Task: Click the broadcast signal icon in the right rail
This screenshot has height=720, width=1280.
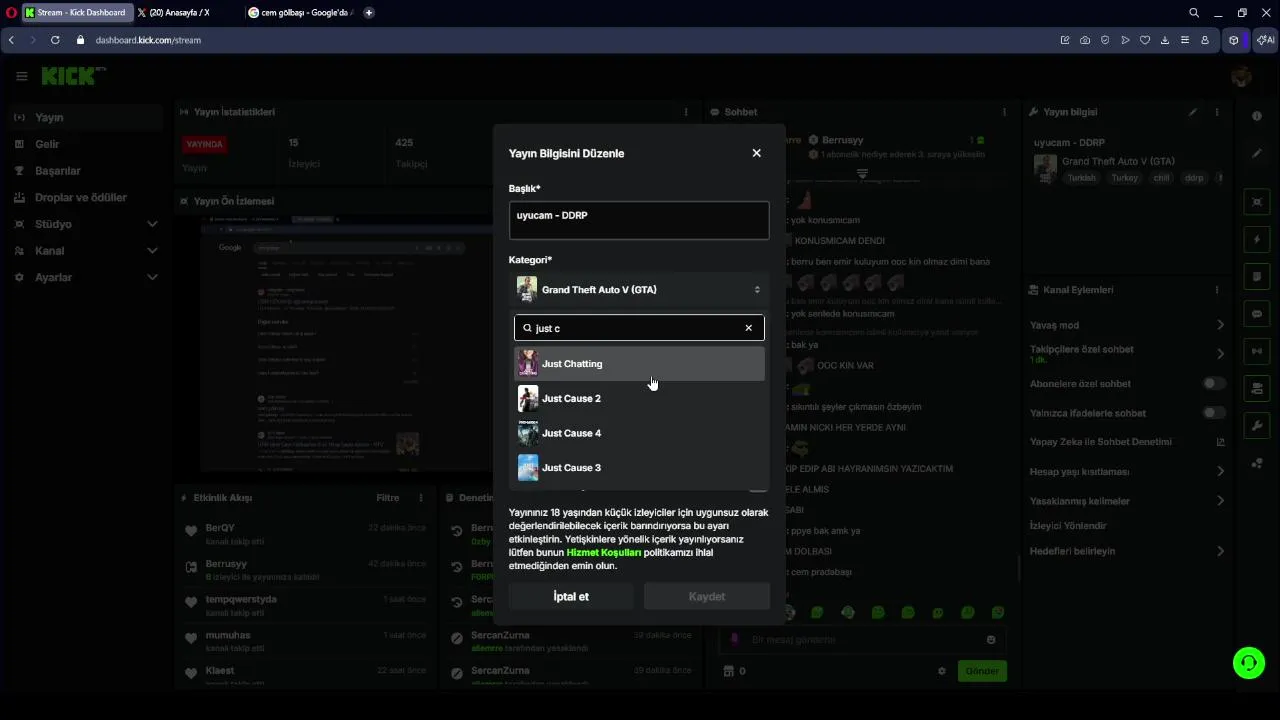Action: 1257,351
